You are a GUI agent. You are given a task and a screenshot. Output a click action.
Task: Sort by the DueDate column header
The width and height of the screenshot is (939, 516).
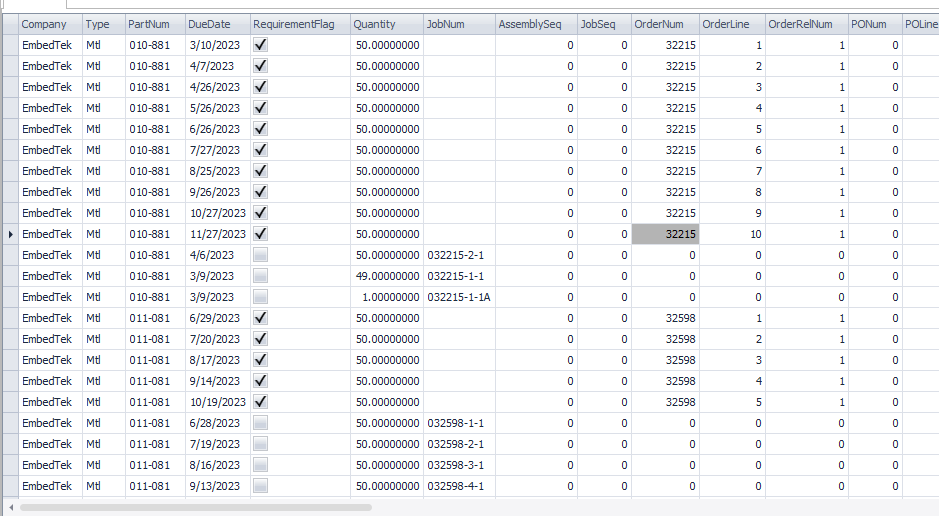click(x=217, y=25)
